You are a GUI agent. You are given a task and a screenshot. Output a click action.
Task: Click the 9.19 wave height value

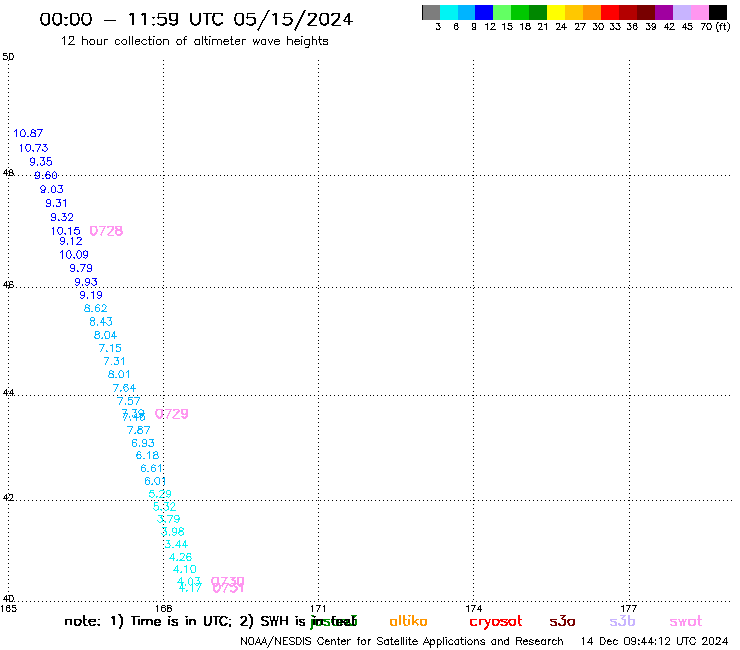click(x=91, y=295)
